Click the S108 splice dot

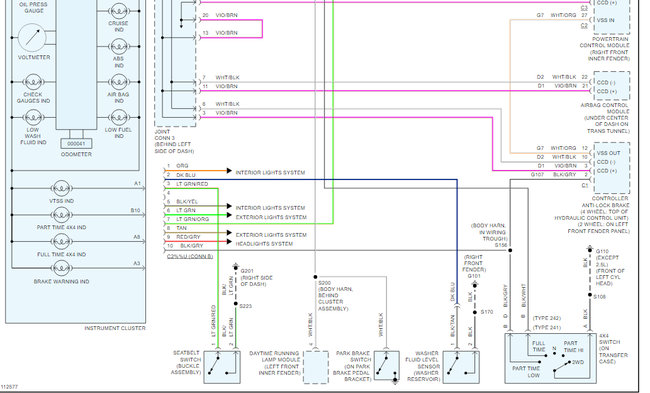(x=590, y=295)
